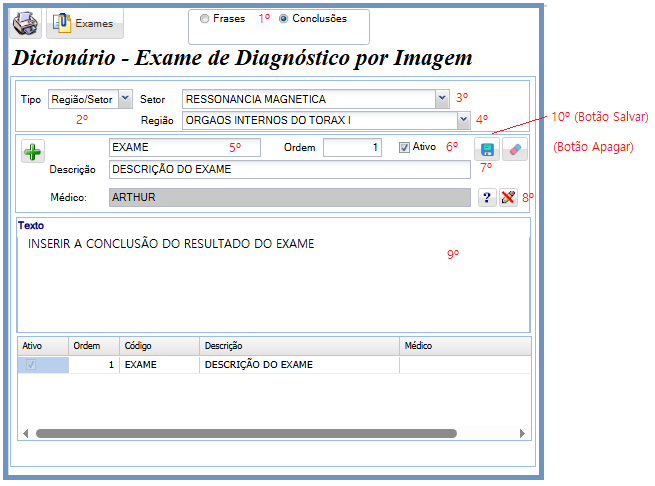Click the save floppy disk icon
The image size is (655, 486).
(x=486, y=150)
